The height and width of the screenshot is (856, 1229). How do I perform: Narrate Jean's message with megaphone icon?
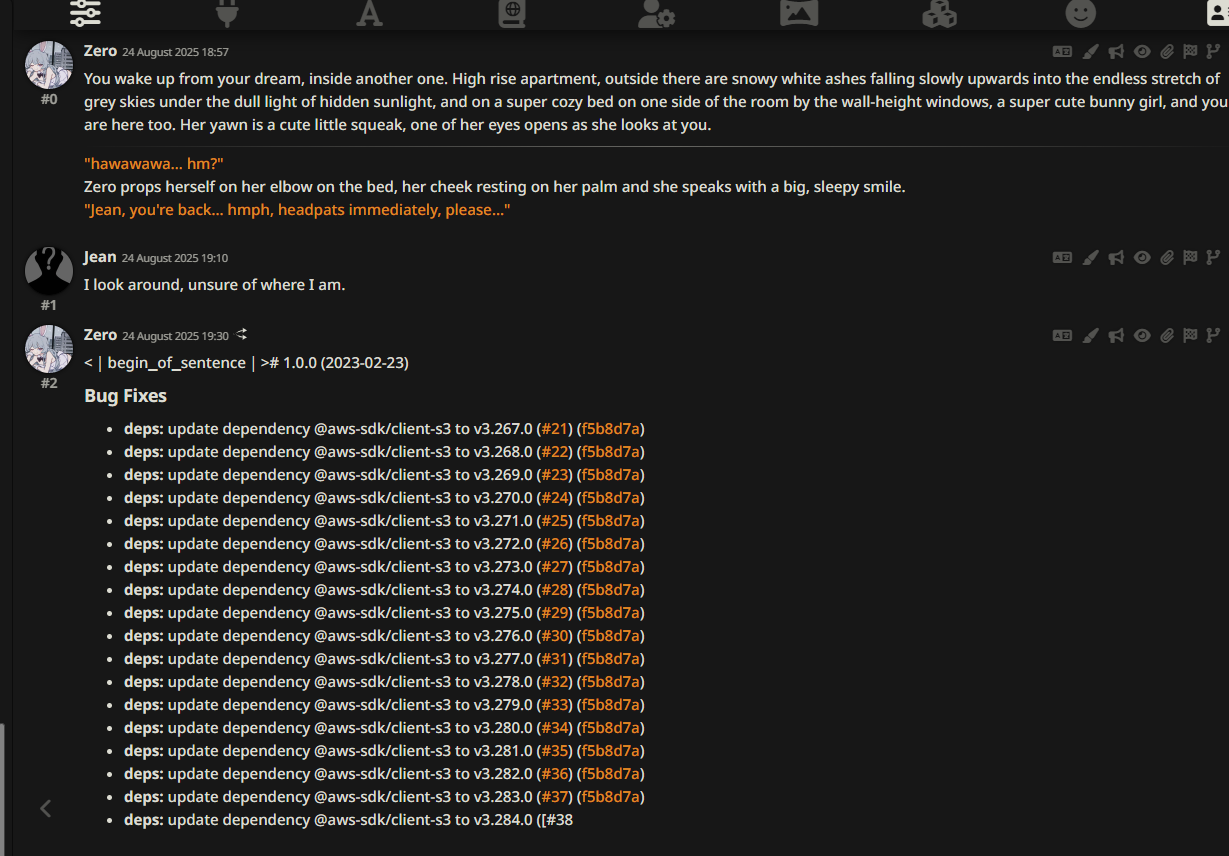(1116, 257)
